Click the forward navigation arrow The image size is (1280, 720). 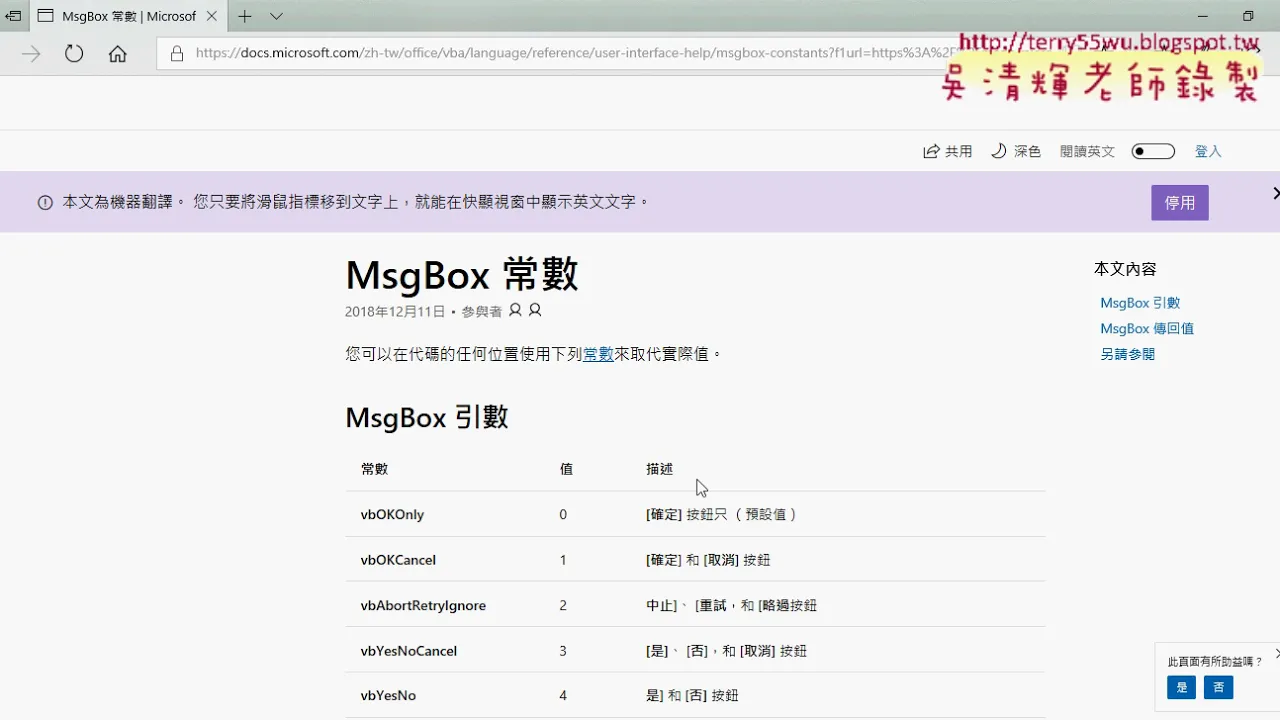(31, 54)
